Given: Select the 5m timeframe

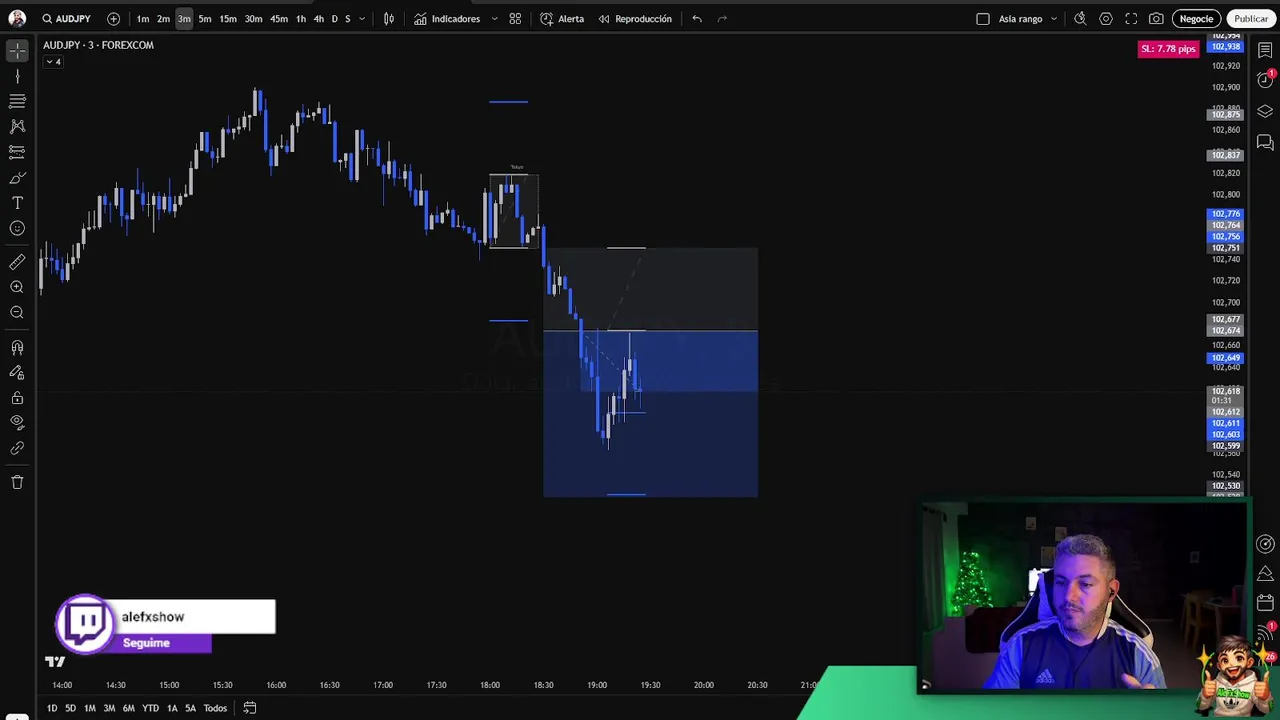Looking at the screenshot, I should 205,18.
